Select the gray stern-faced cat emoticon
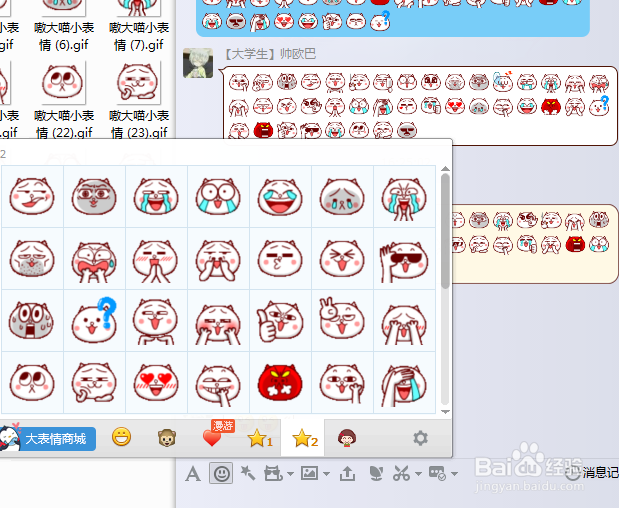The height and width of the screenshot is (508, 619). click(94, 196)
